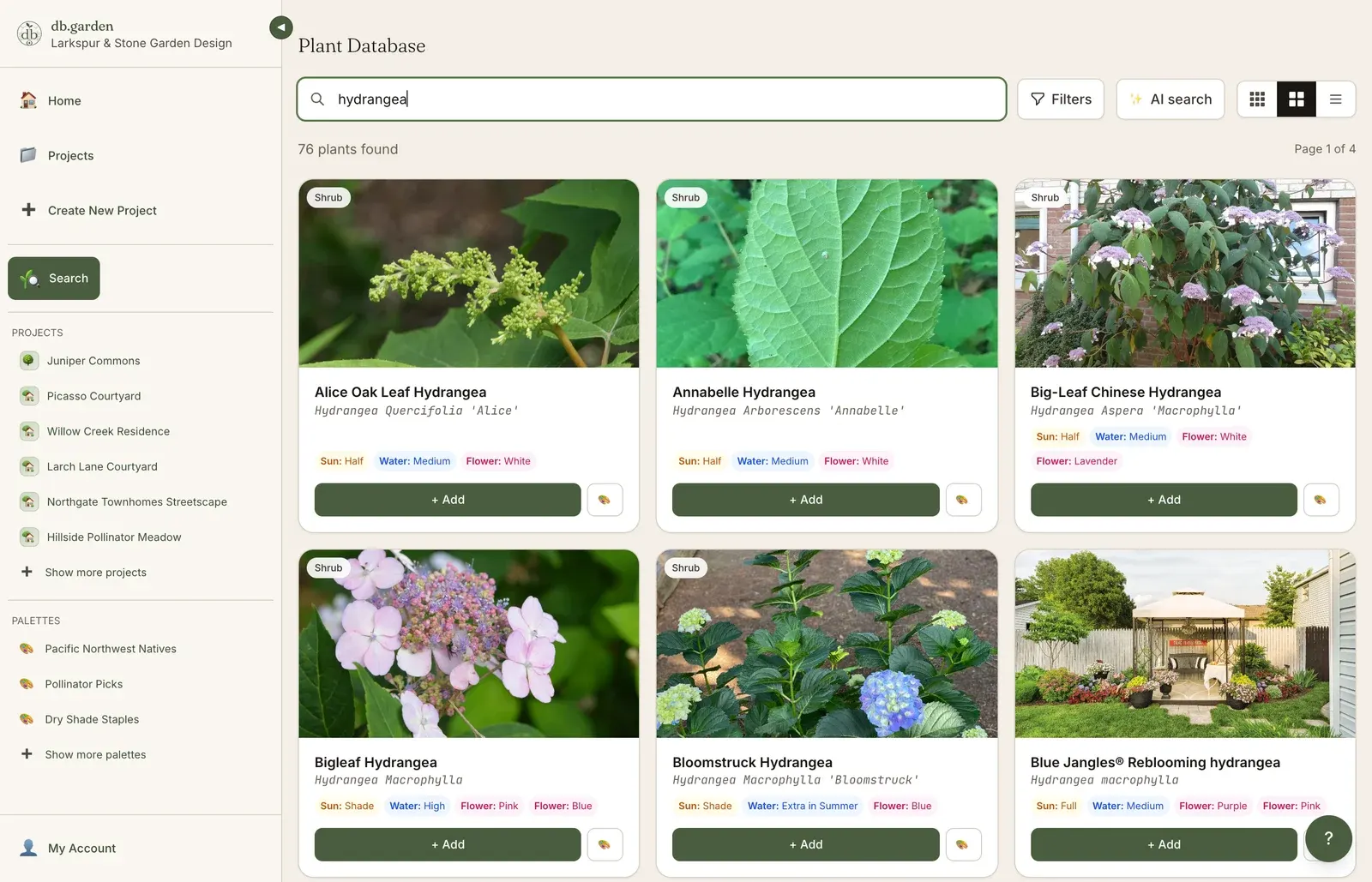Switch to list view

pyautogui.click(x=1335, y=99)
